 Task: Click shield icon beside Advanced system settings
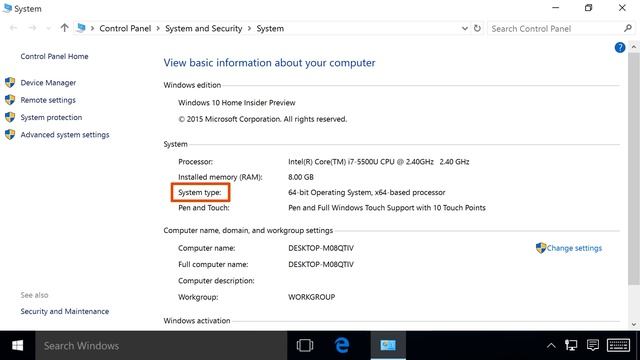tap(10, 135)
